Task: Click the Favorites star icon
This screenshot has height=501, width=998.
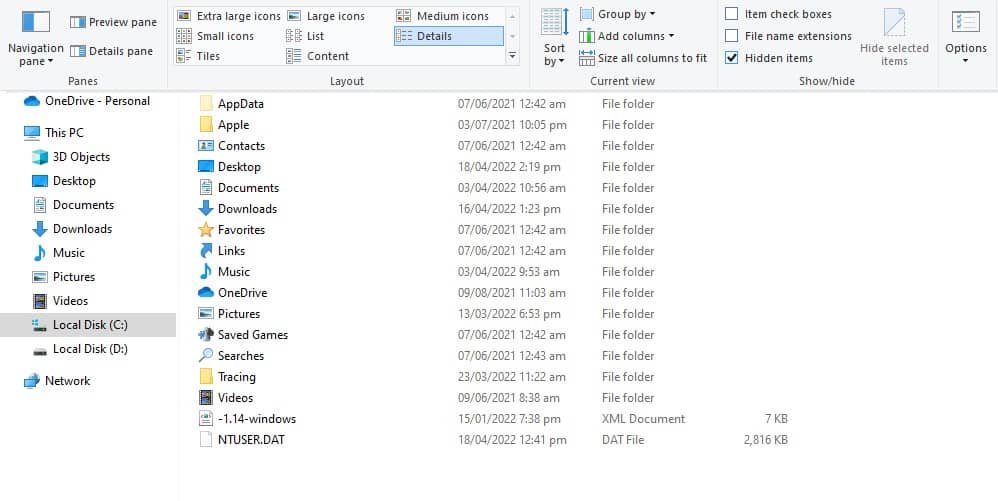Action: coord(206,230)
